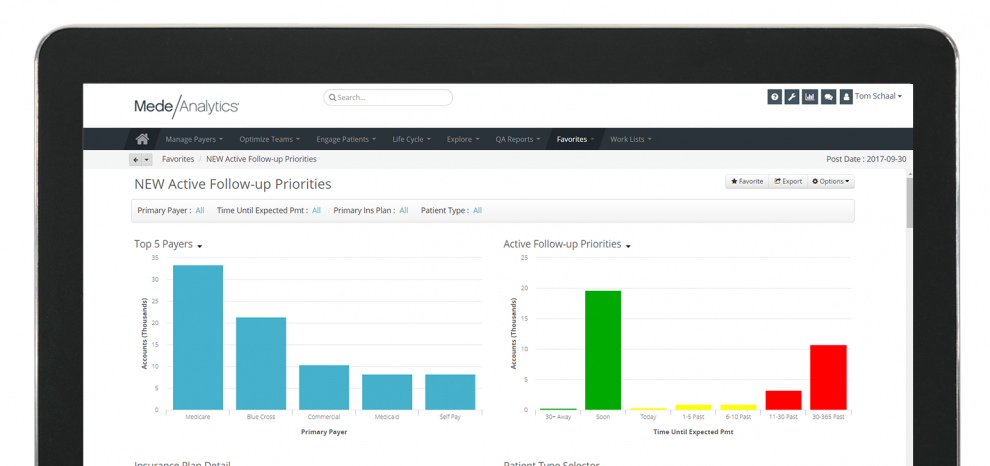Viewport: 990px width, 466px height.
Task: Click the user profile avatar icon
Action: coord(847,97)
